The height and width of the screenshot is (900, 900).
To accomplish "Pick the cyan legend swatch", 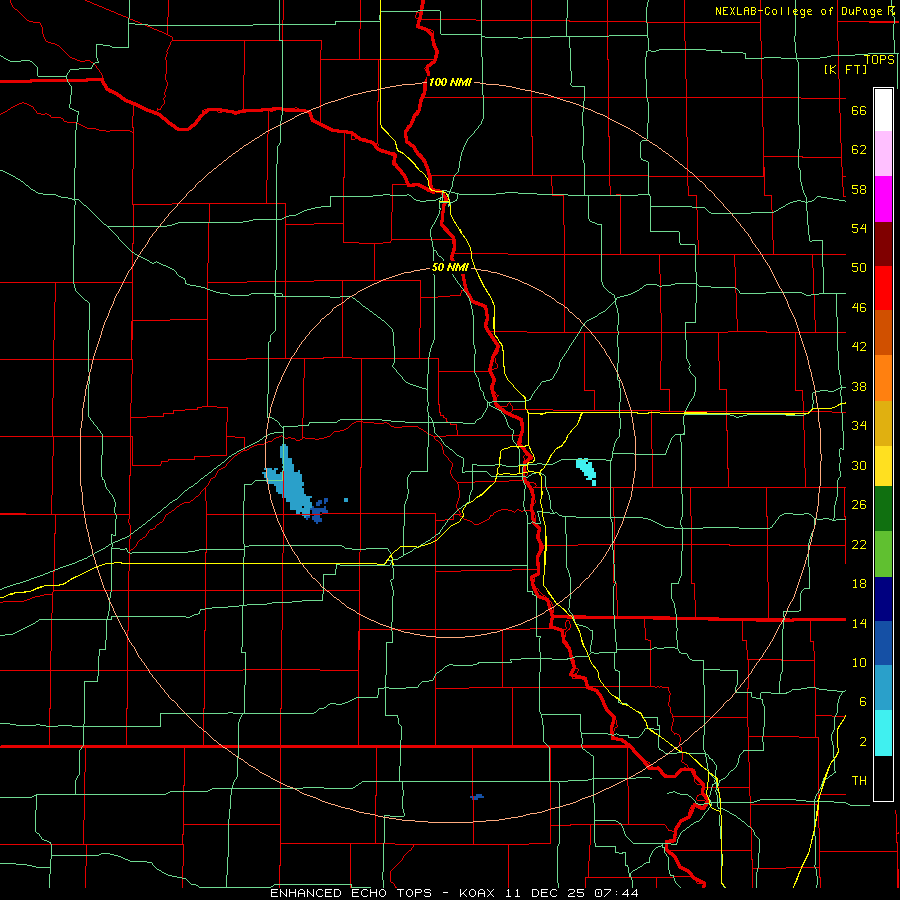I will (883, 733).
